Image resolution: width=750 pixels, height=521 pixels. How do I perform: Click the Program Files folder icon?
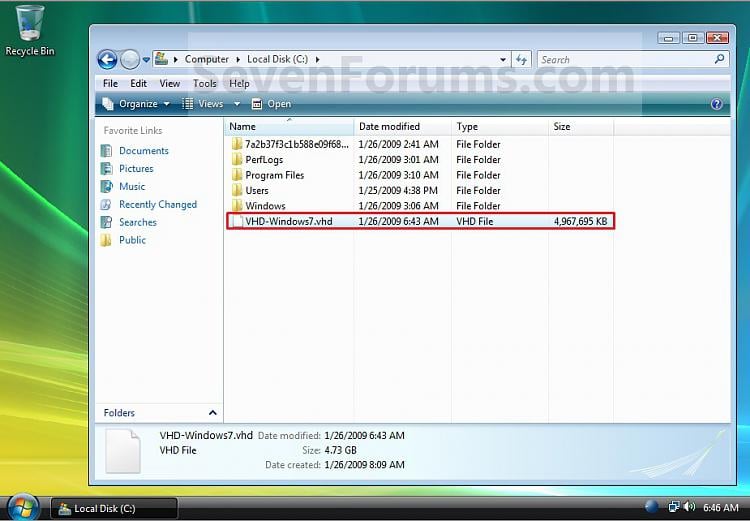click(x=237, y=175)
